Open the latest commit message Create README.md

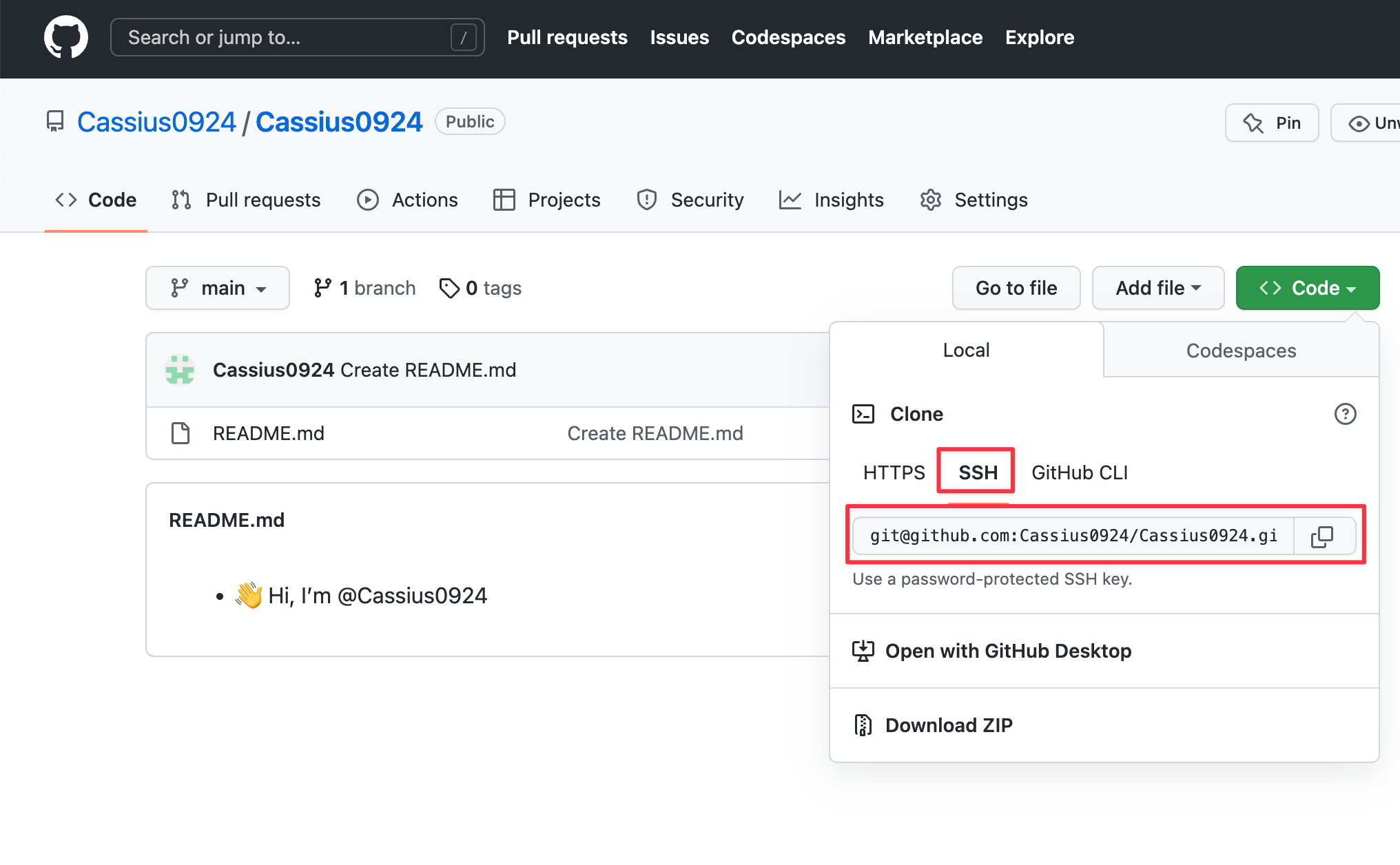click(x=428, y=370)
